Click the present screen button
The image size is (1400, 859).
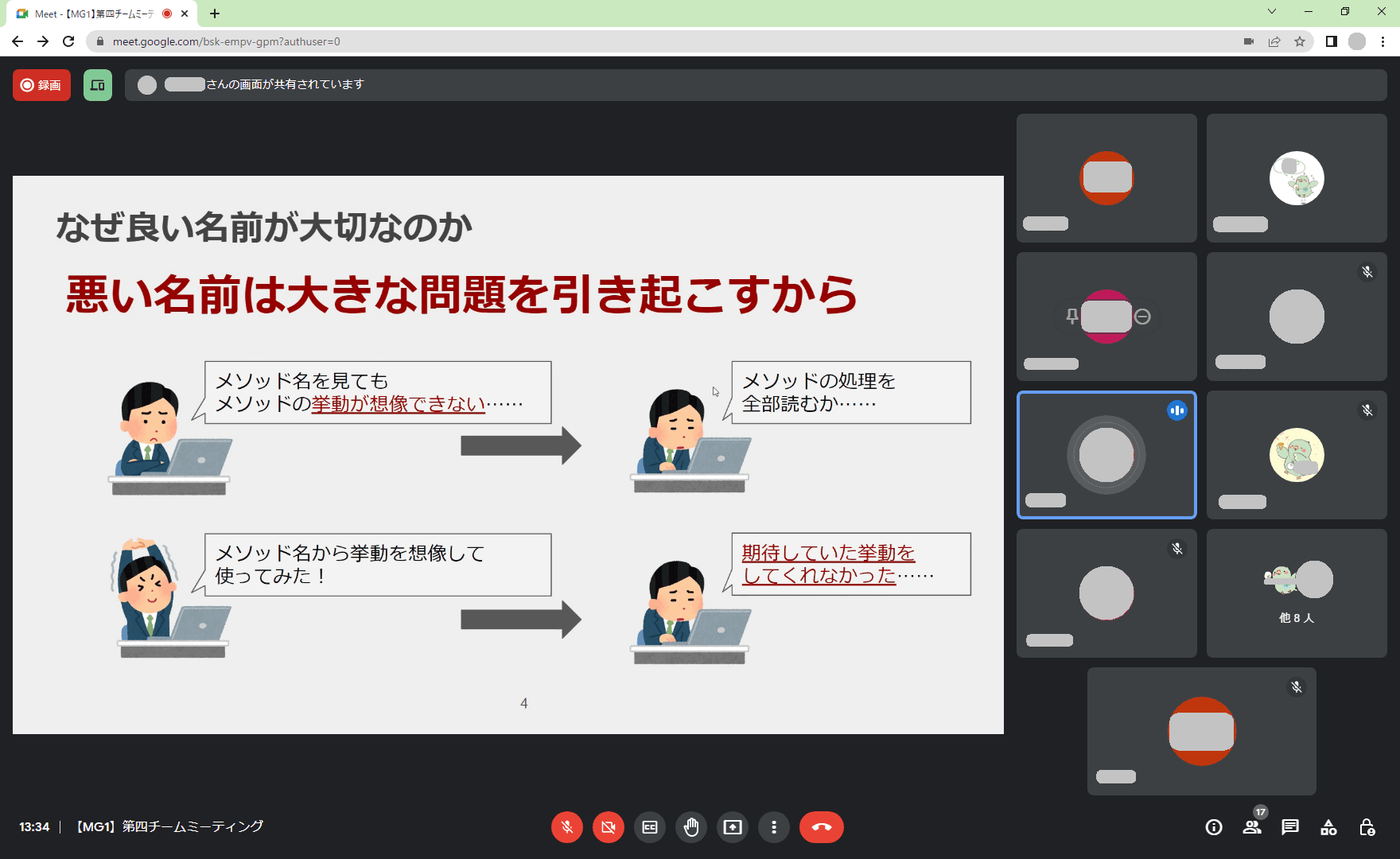click(733, 827)
